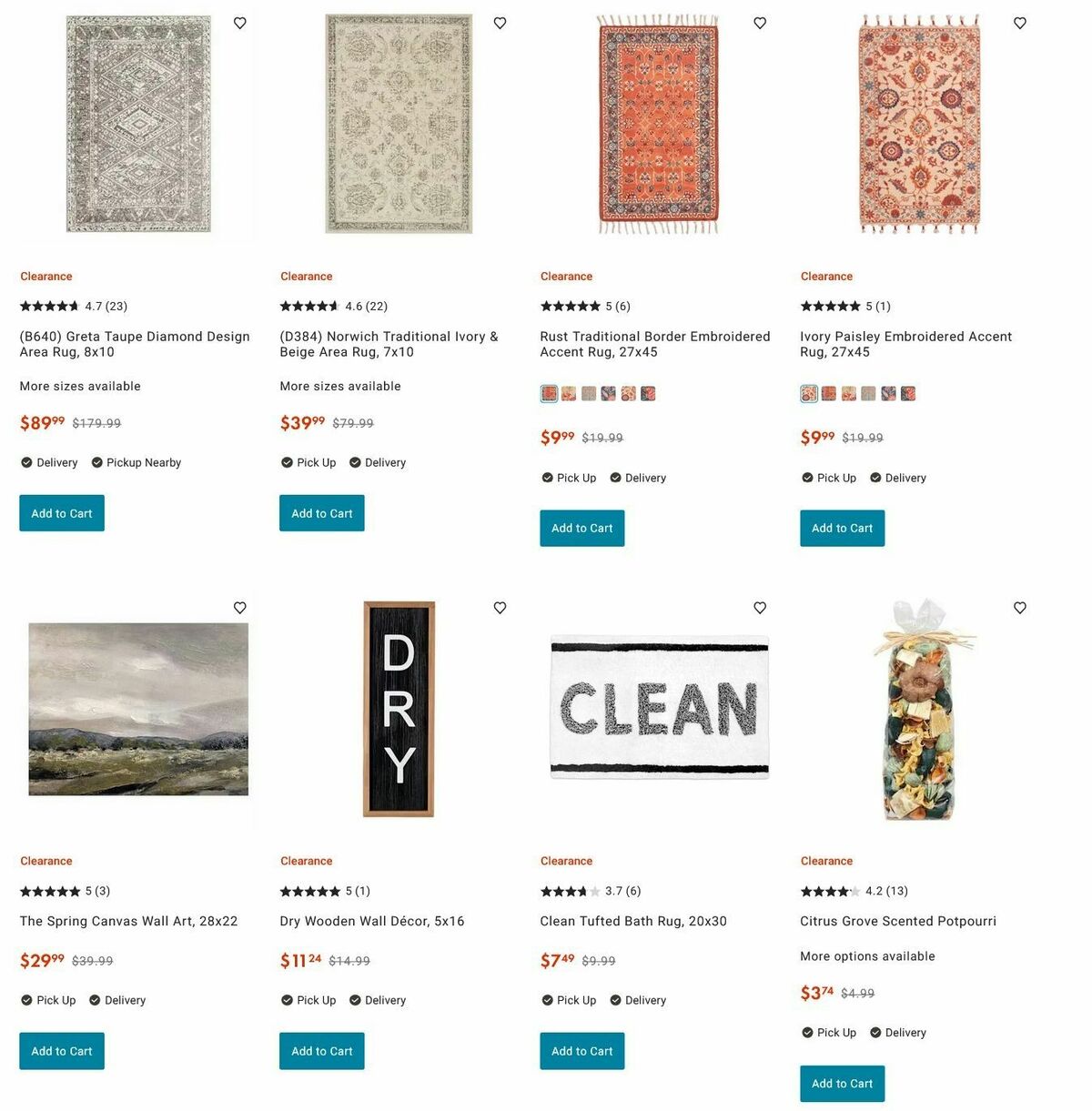Heart the Citrus Grove Scented Potpourri
1092x1111 pixels.
tap(1020, 608)
